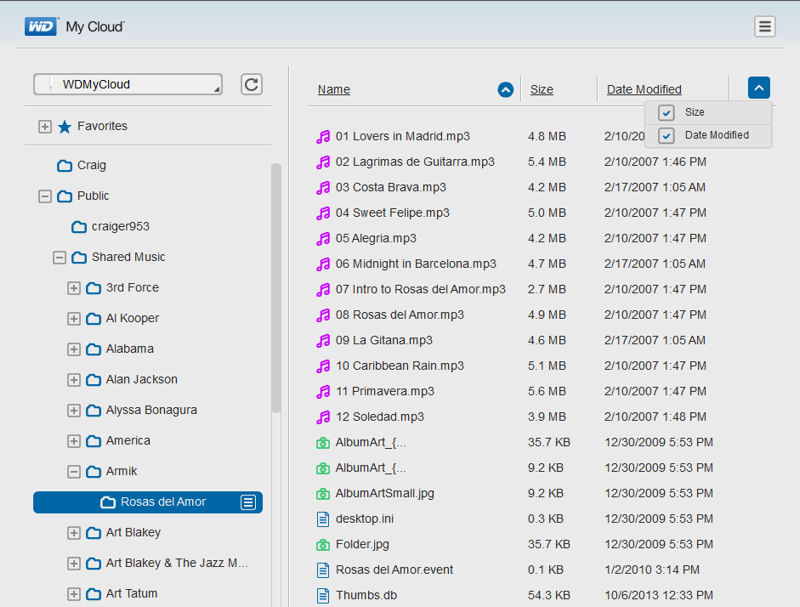The height and width of the screenshot is (607, 800).
Task: Select file 01 Lovers in Madrid.mp3
Action: pyautogui.click(x=403, y=136)
